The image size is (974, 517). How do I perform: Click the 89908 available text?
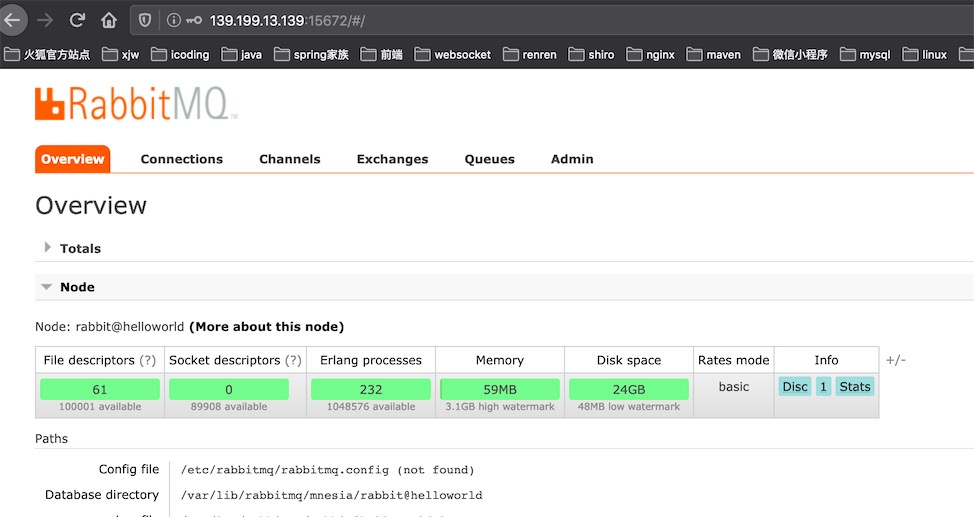229,406
